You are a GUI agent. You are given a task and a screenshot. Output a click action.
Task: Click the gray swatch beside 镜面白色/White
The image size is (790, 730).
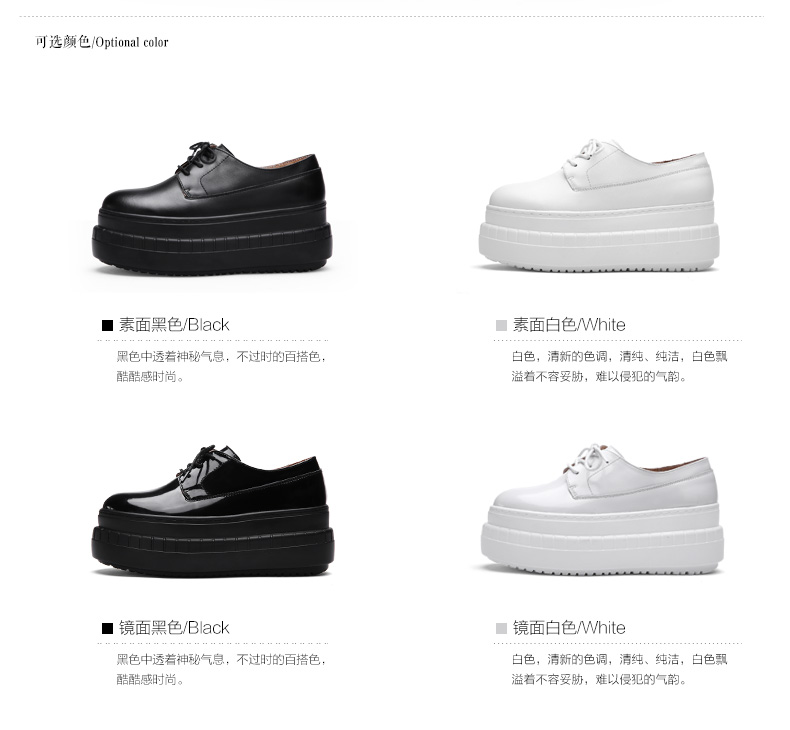click(501, 628)
